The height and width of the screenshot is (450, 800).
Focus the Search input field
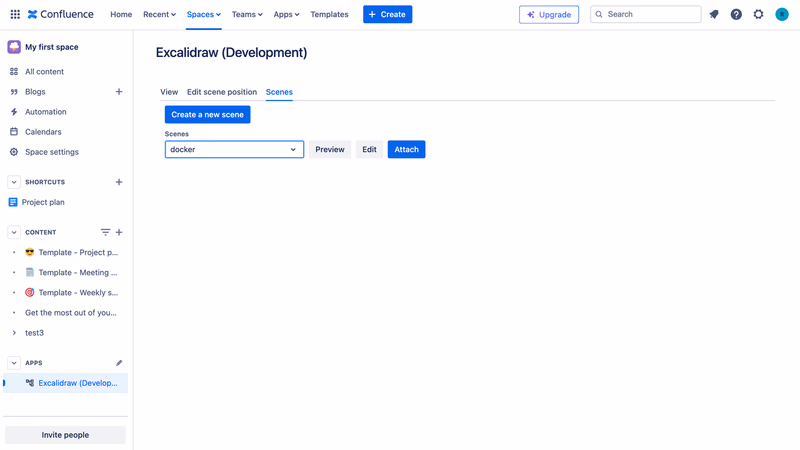(646, 14)
